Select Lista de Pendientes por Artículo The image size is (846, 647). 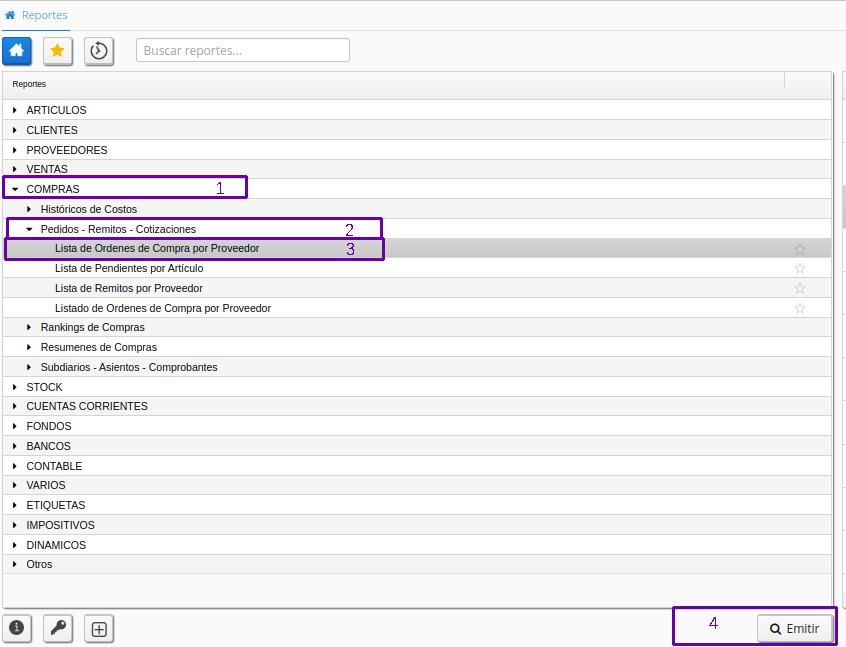coord(417,268)
